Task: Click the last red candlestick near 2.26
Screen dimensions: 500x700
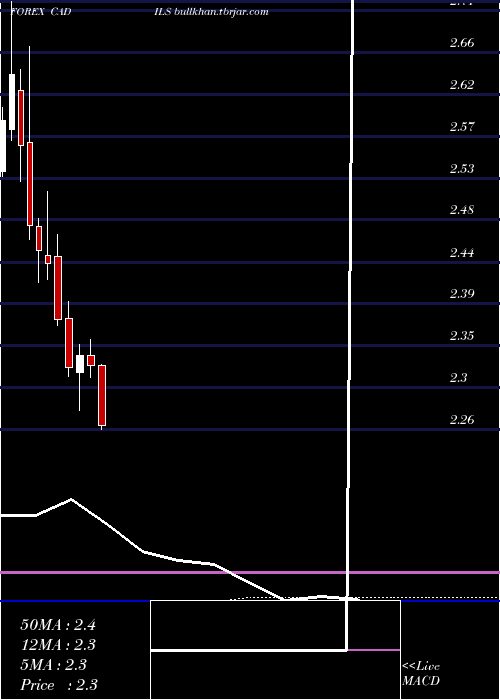Action: point(102,395)
